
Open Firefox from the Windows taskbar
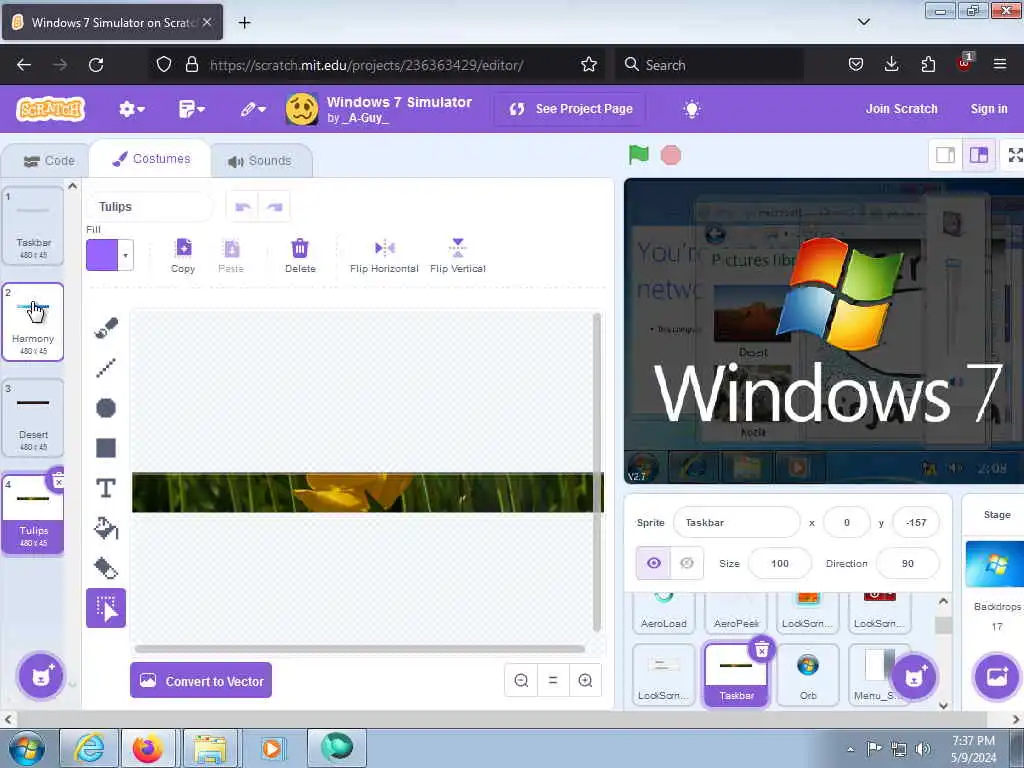click(148, 748)
